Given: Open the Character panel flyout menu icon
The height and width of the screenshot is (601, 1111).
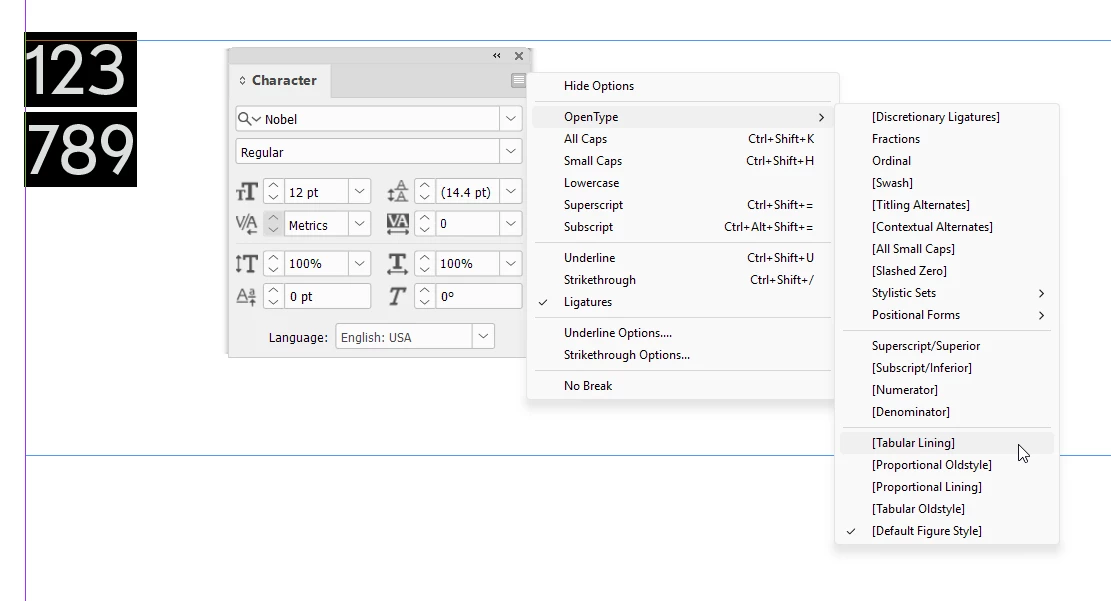Looking at the screenshot, I should [x=518, y=80].
